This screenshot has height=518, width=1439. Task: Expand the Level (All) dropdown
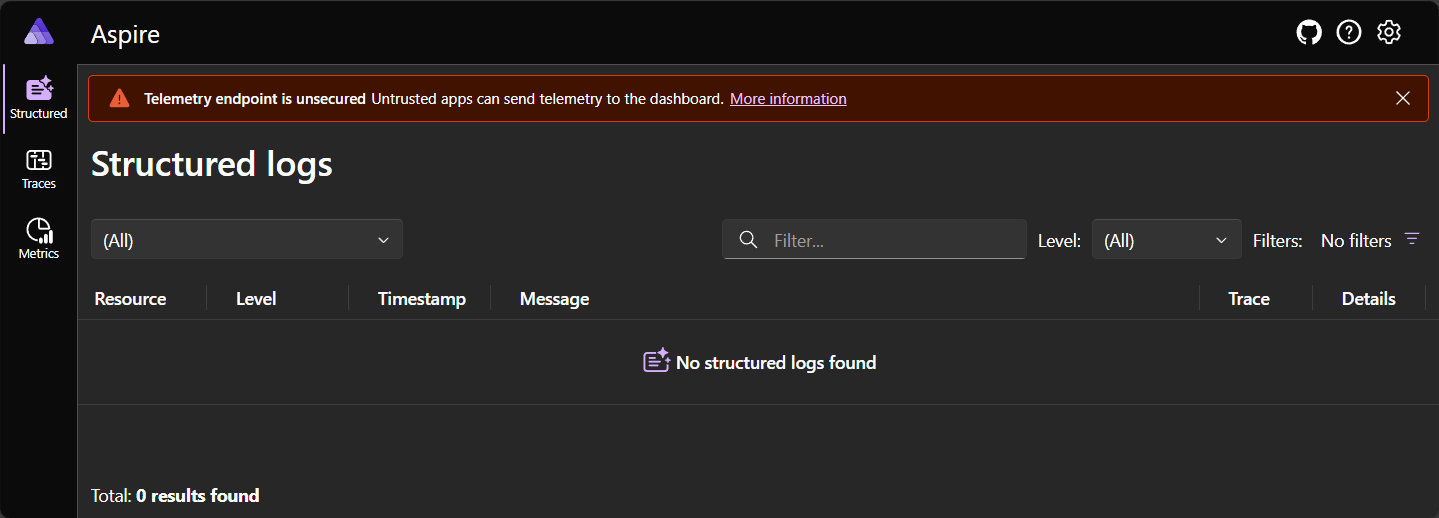coord(1166,240)
